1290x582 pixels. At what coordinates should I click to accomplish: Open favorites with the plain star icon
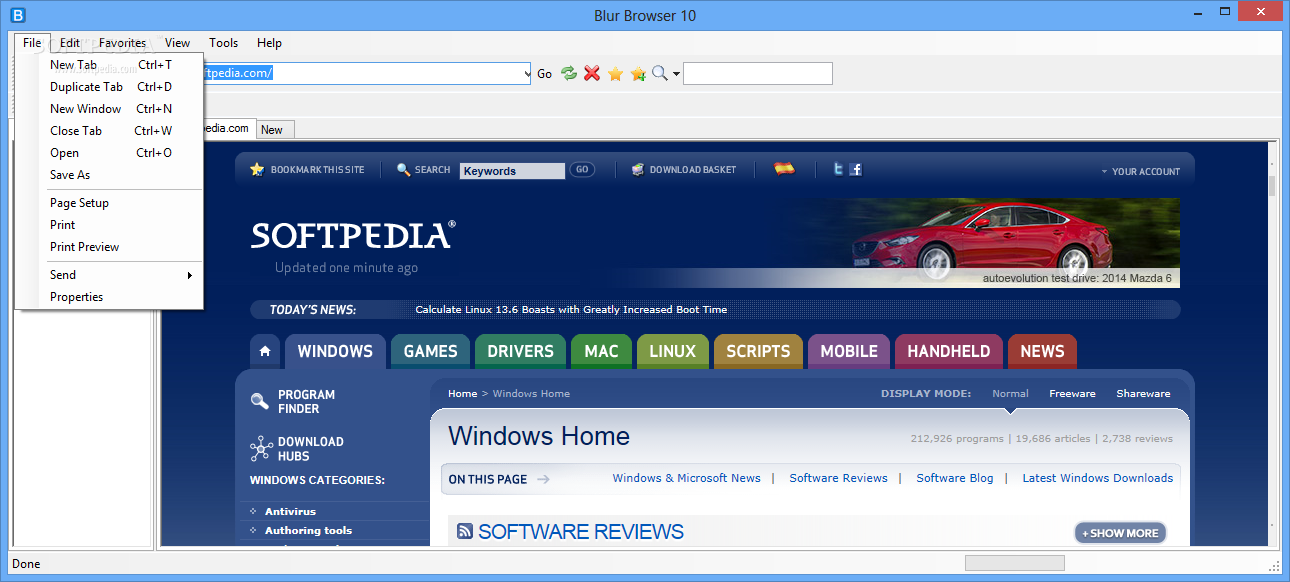click(615, 73)
